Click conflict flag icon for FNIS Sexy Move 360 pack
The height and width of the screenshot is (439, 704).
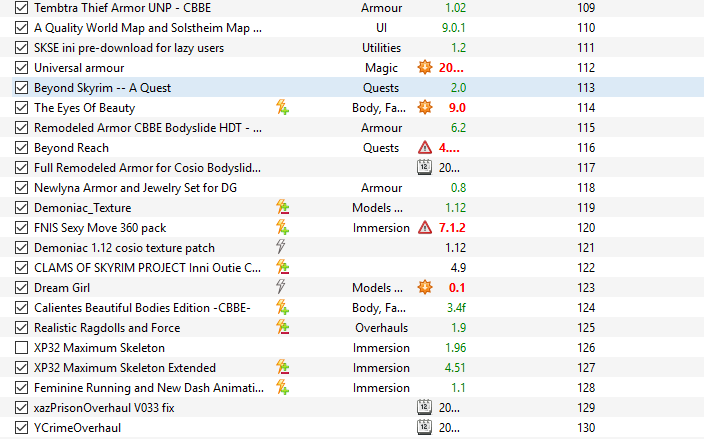[x=282, y=228]
